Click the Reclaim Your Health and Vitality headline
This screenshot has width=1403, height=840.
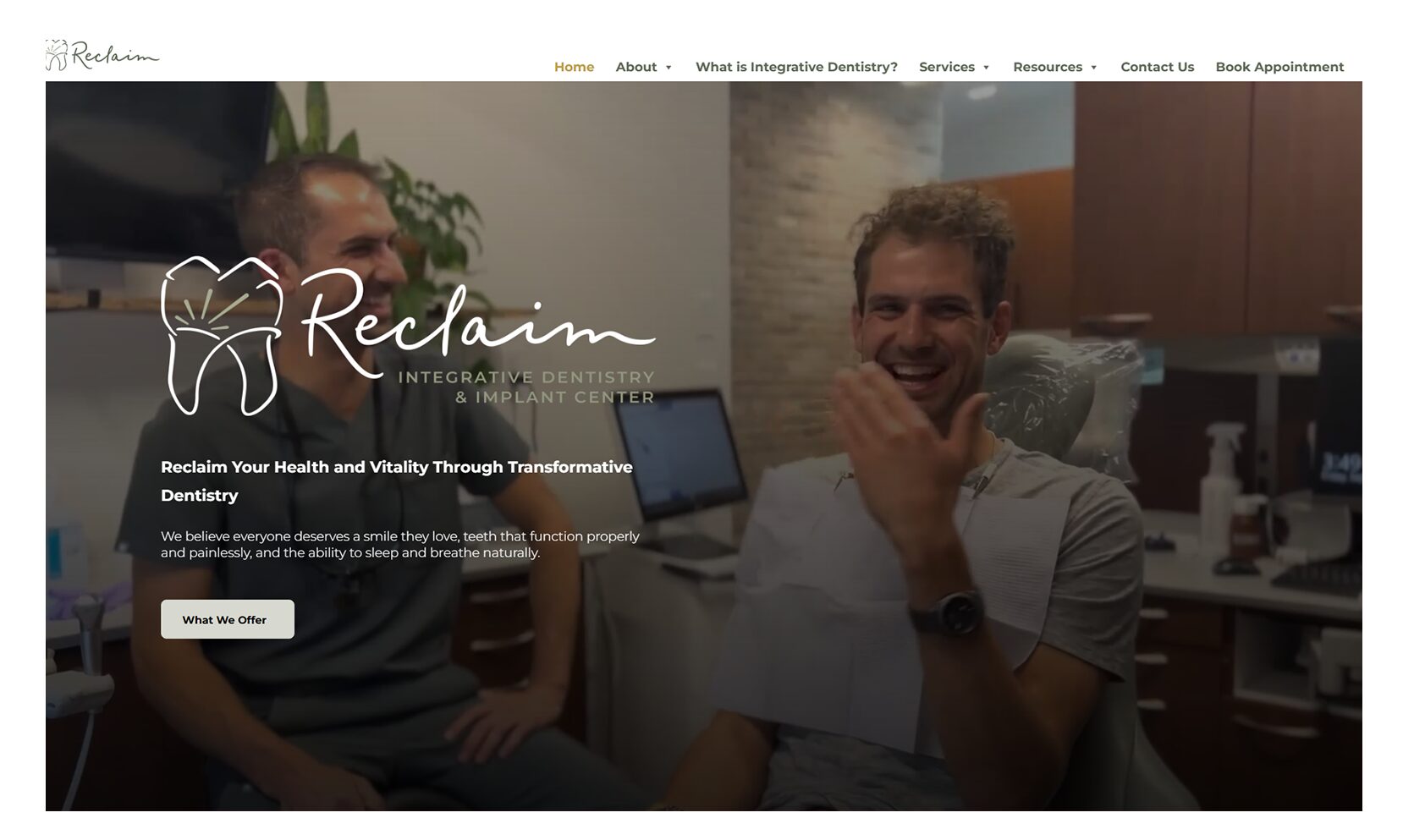coord(397,480)
